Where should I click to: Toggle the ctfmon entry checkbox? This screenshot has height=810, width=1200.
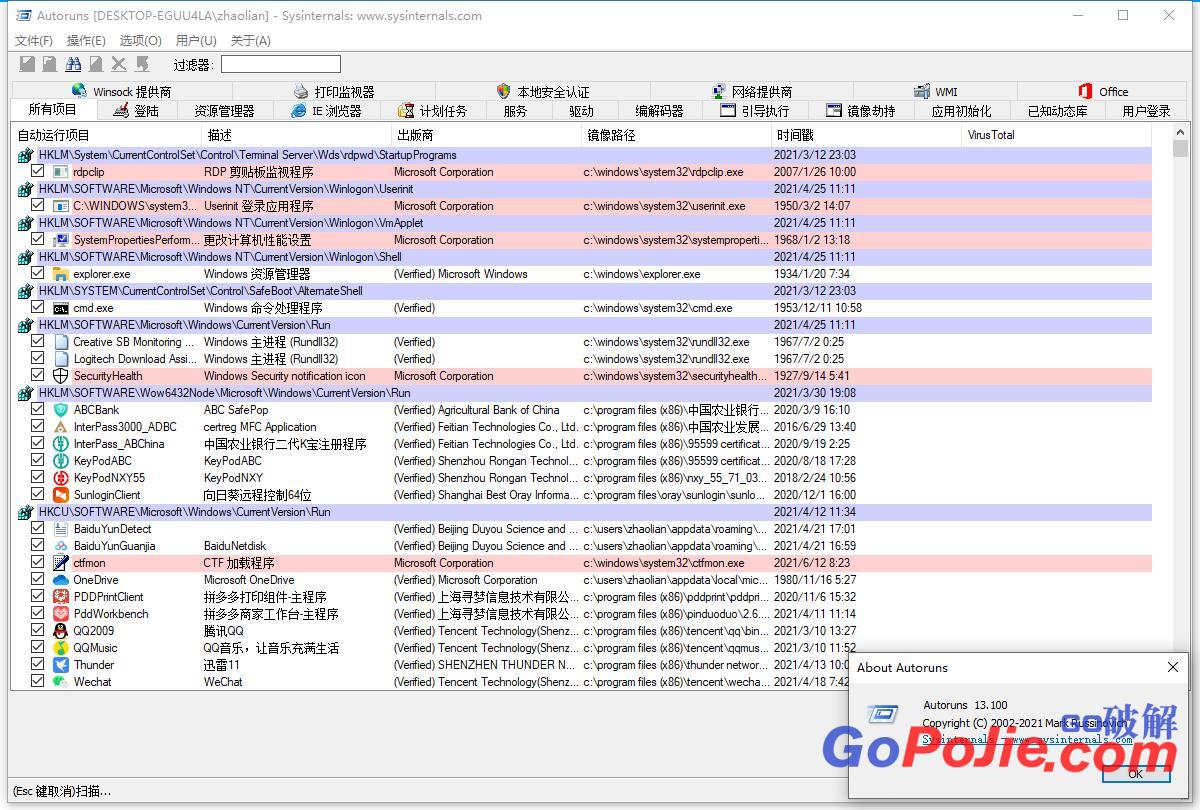coord(38,563)
